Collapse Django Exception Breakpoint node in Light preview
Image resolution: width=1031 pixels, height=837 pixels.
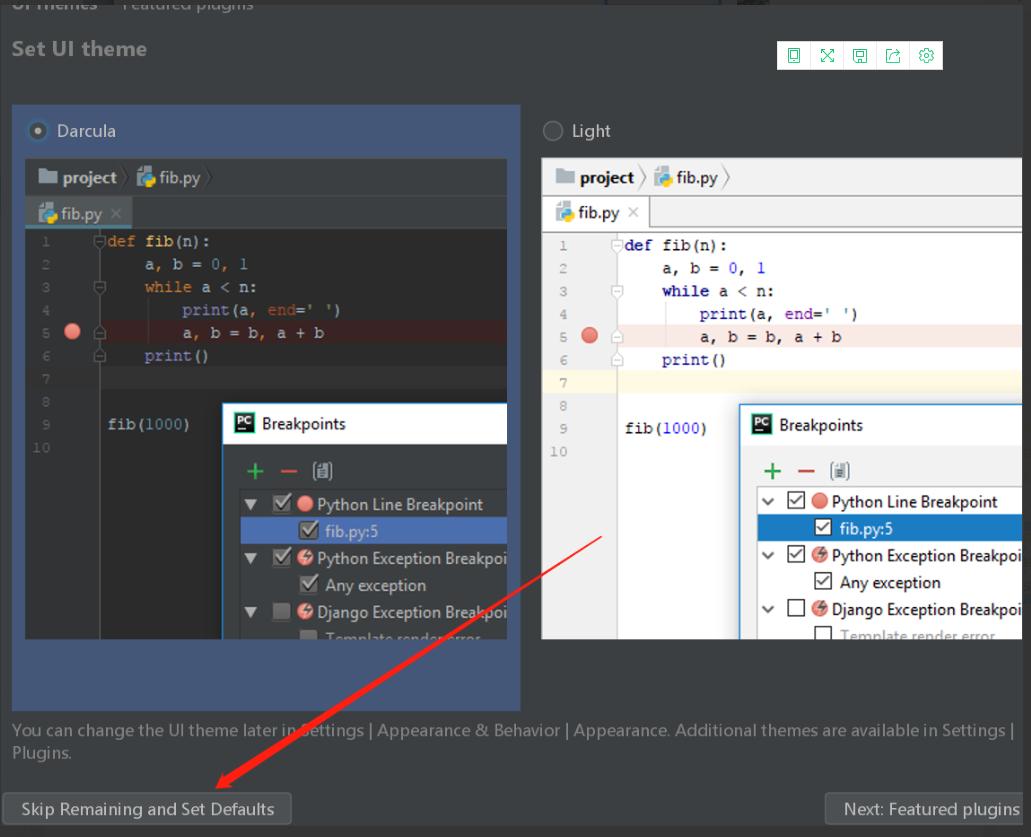tap(769, 609)
